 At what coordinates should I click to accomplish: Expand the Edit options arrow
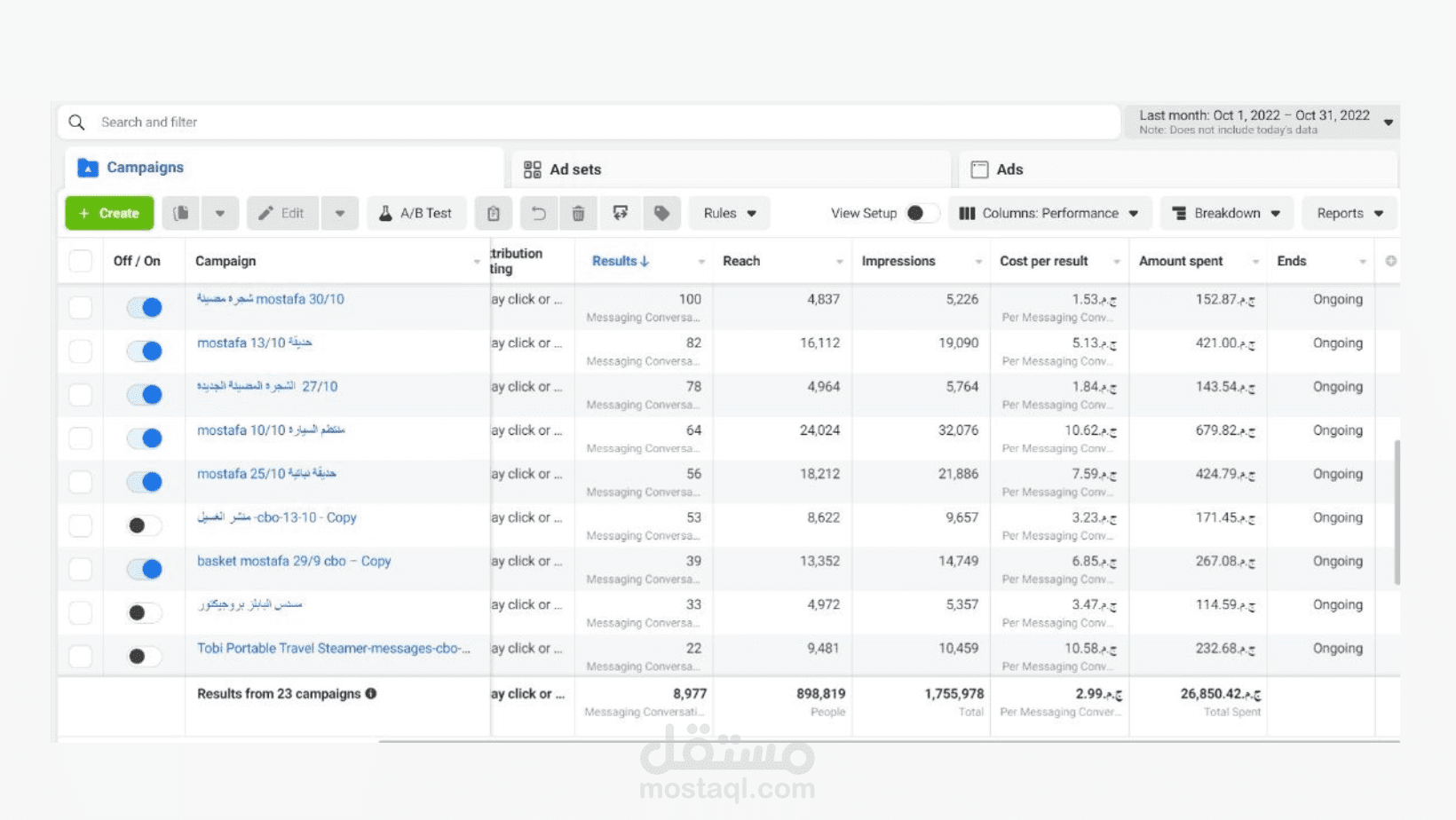click(x=340, y=213)
